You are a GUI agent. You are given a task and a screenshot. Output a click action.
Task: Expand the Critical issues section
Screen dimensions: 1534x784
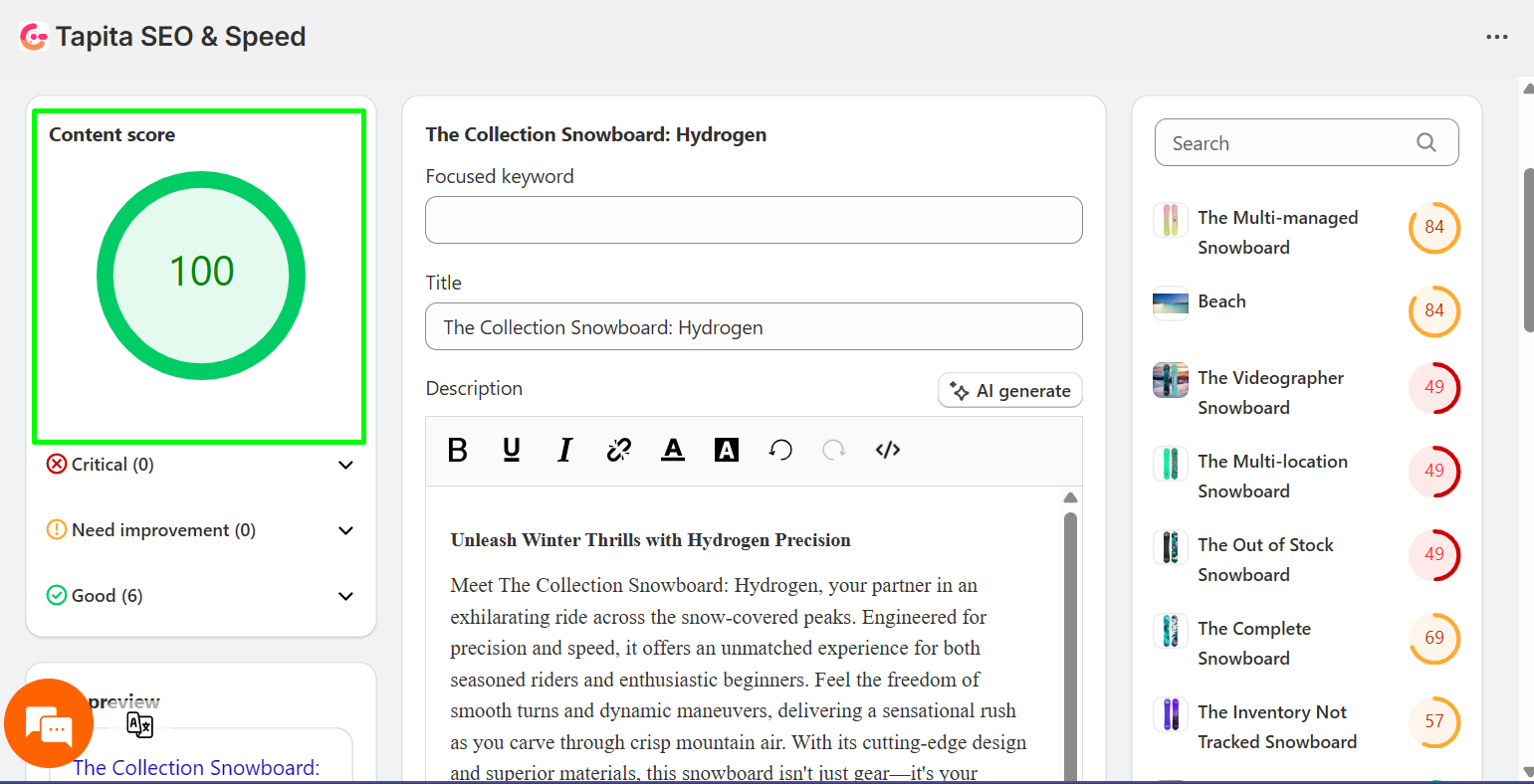coord(345,465)
